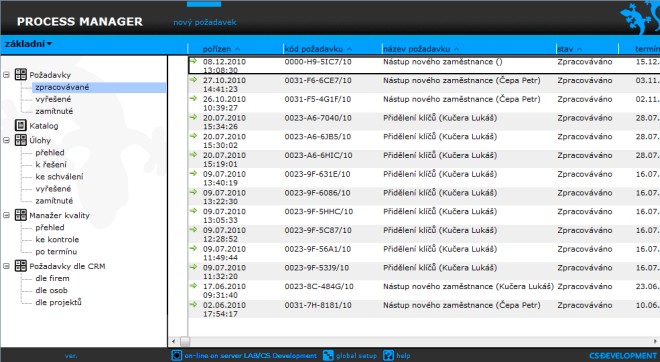Collapse the Požadavky tree node

coord(6,75)
